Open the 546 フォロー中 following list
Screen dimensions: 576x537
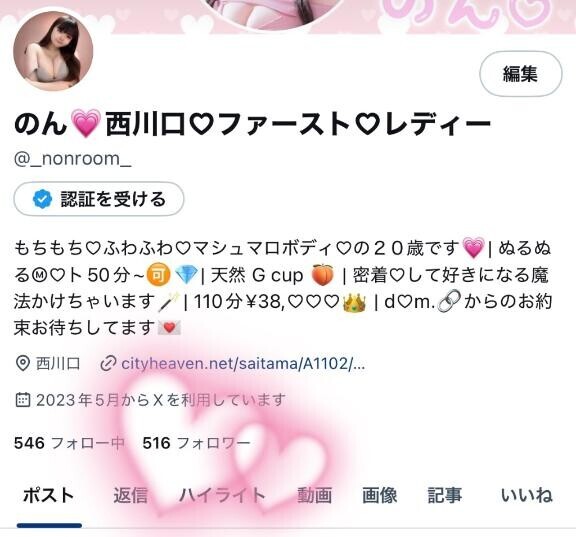tap(69, 443)
